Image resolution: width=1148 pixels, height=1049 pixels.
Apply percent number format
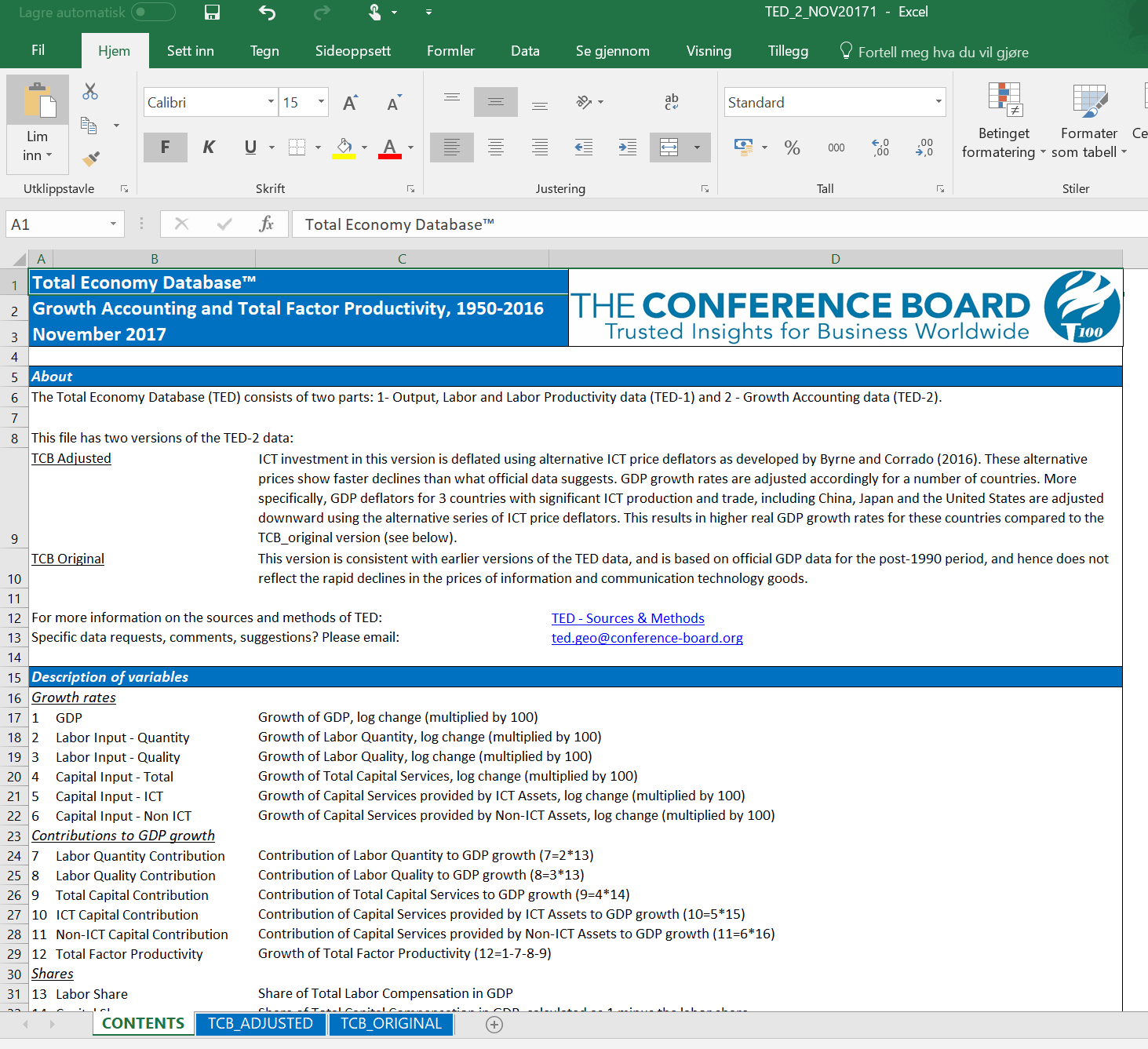(x=793, y=148)
